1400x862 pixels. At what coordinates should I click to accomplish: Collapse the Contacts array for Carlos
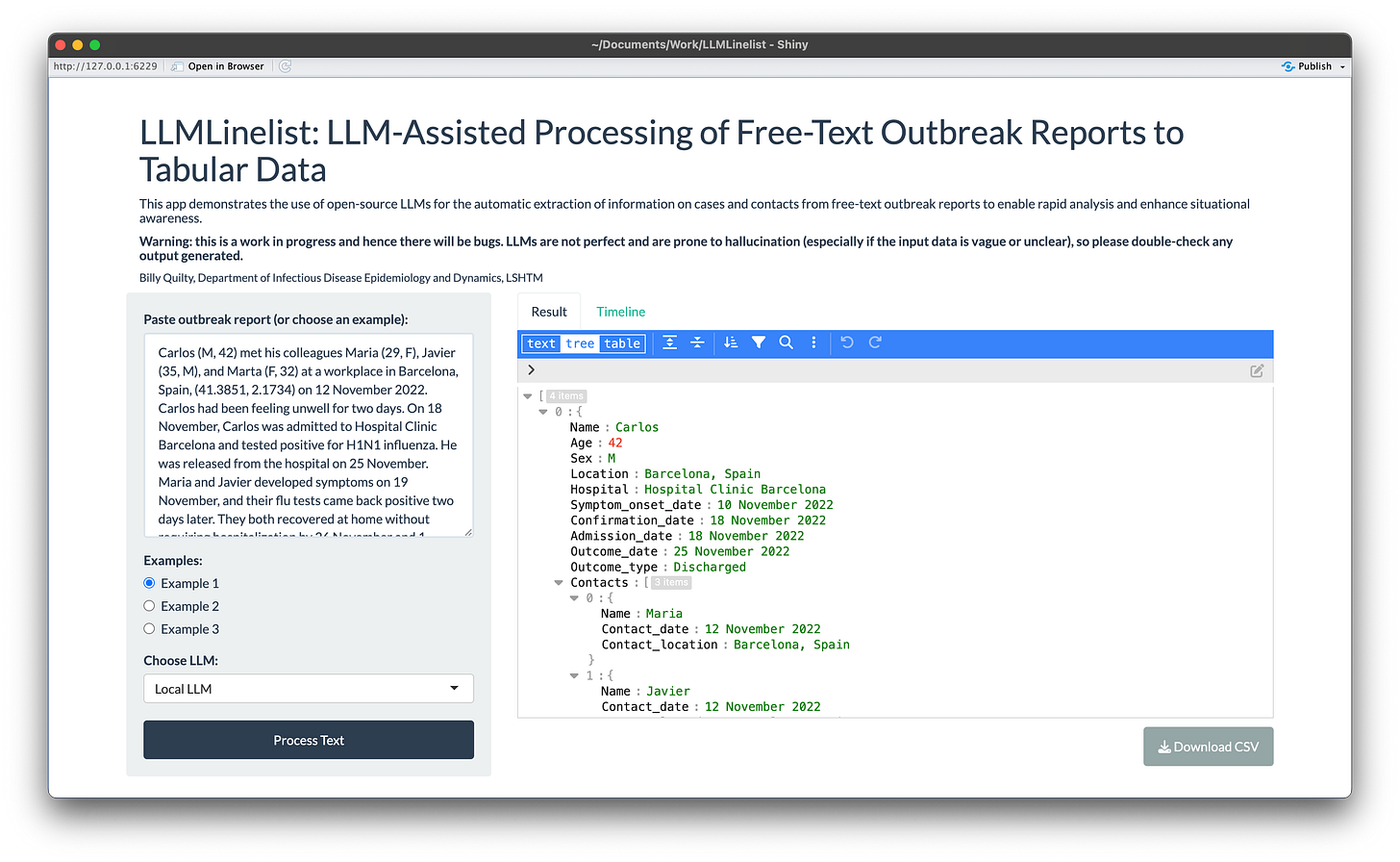point(559,581)
